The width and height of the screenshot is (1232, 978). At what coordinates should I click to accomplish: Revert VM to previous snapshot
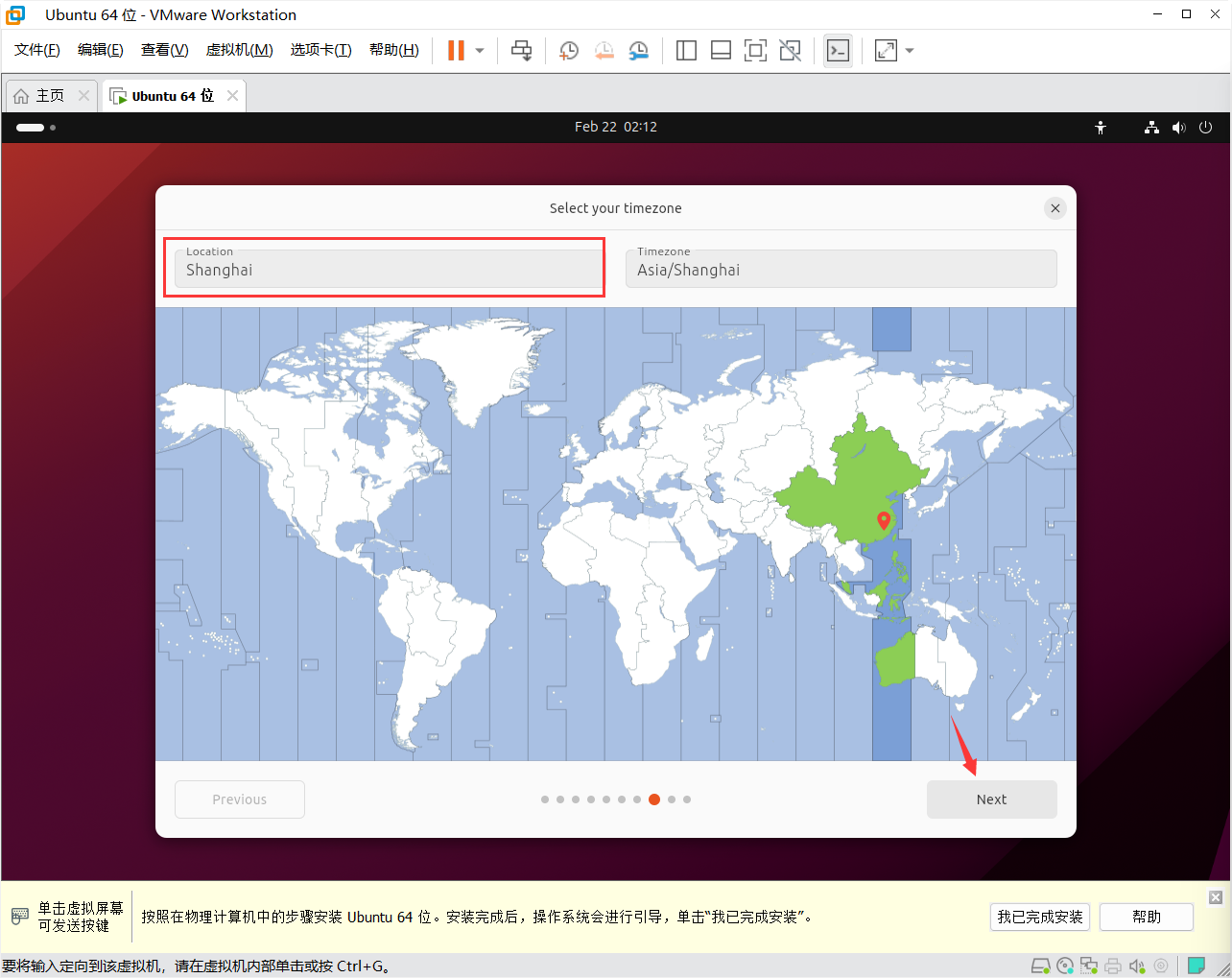(604, 51)
